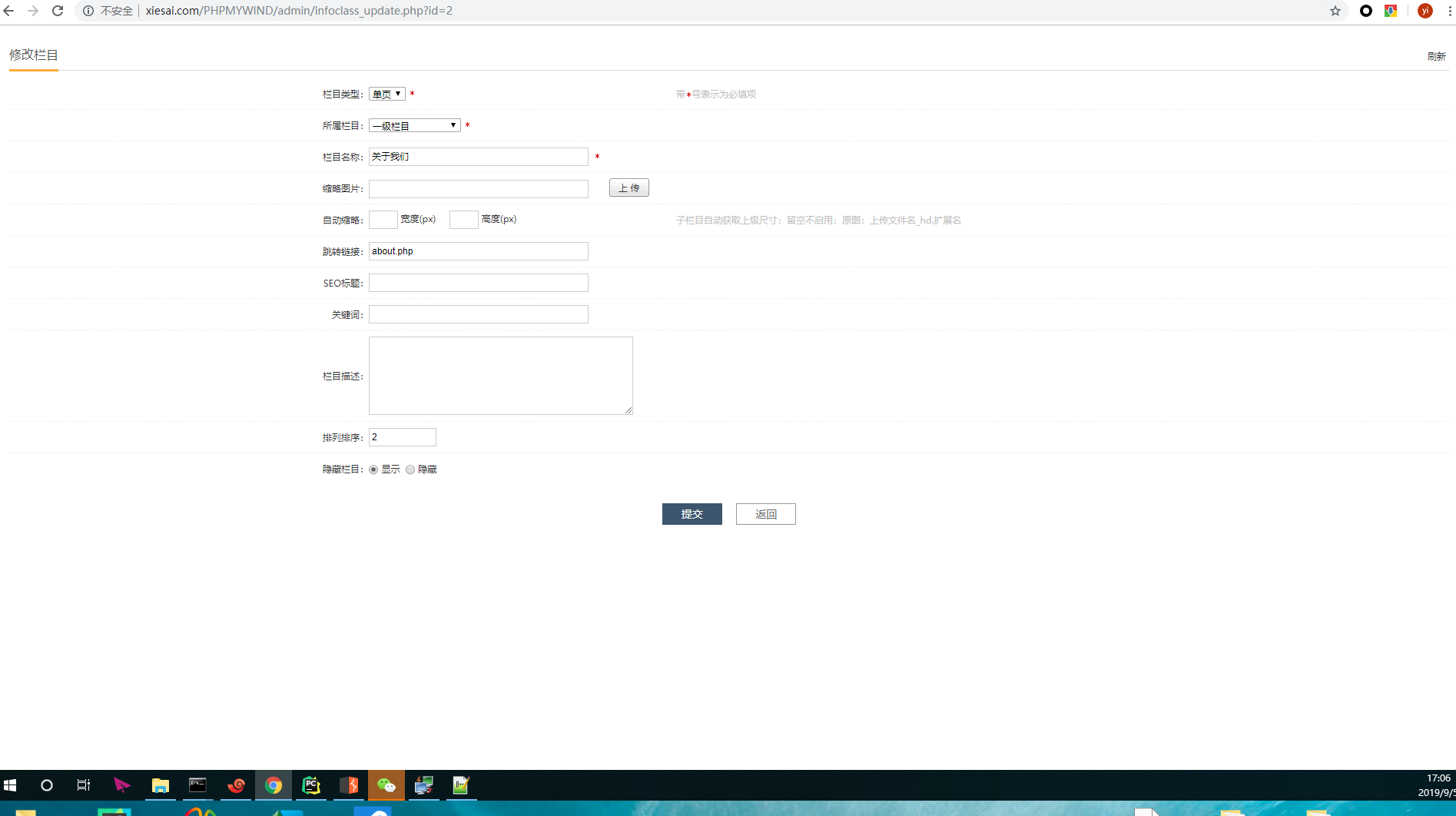
Task: Select the 修改栏目 tab
Action: (x=33, y=55)
